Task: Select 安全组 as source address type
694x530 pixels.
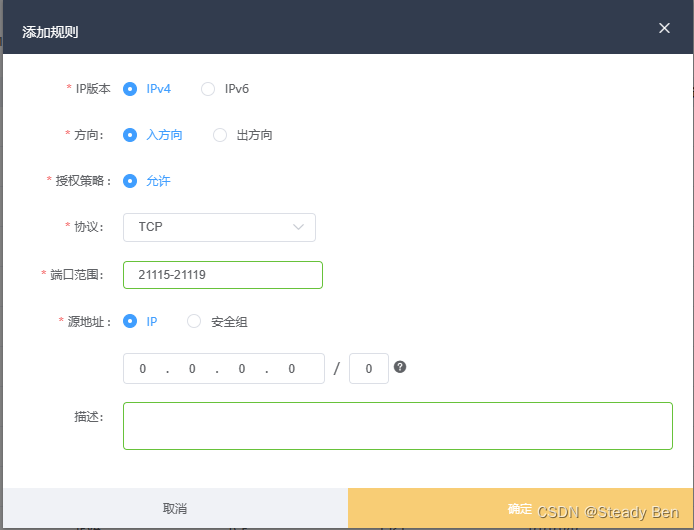Action: 195,322
